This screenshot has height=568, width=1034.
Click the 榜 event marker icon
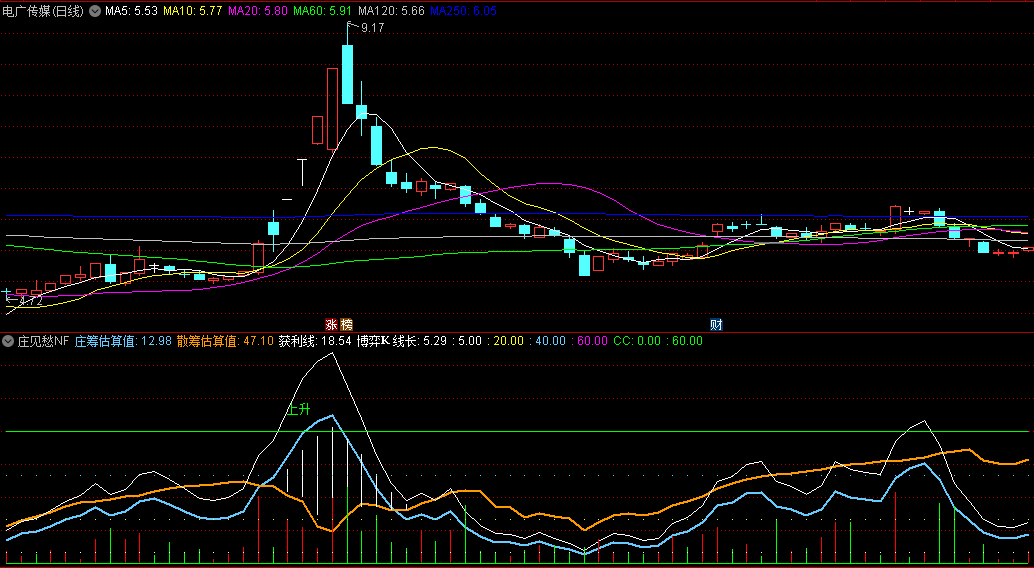(346, 324)
